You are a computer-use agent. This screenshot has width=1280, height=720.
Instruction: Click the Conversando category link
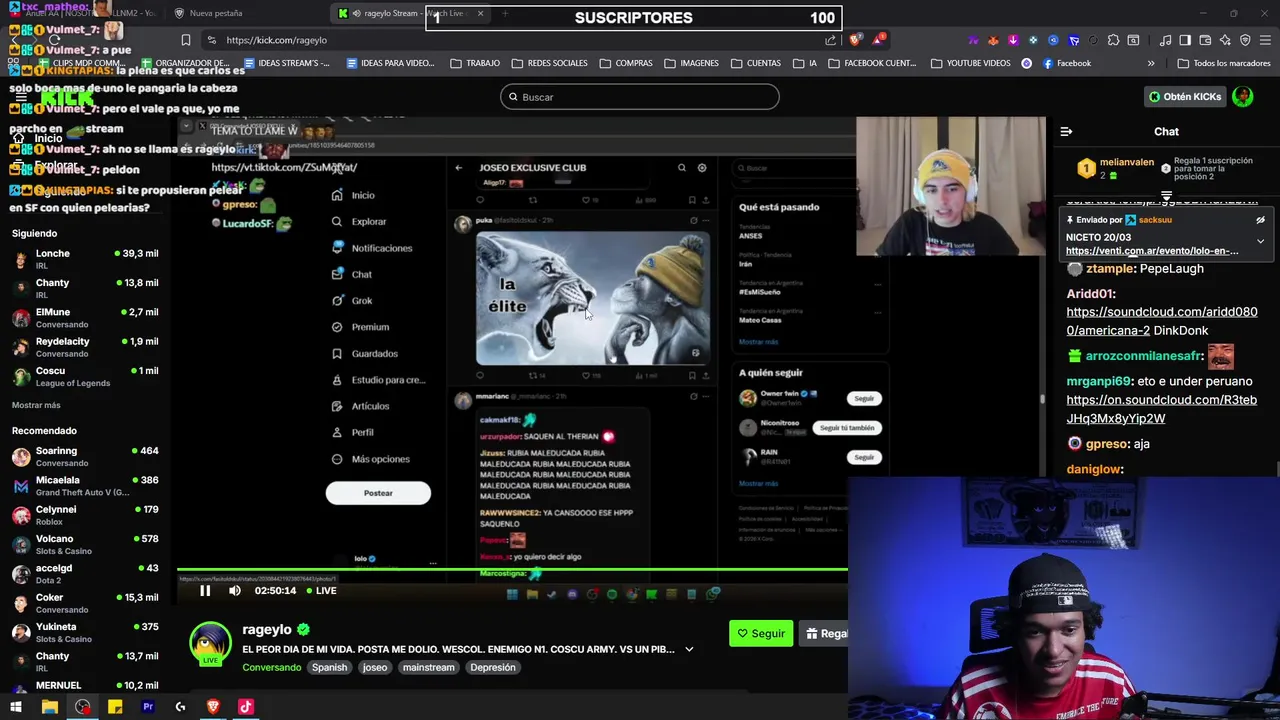(271, 667)
